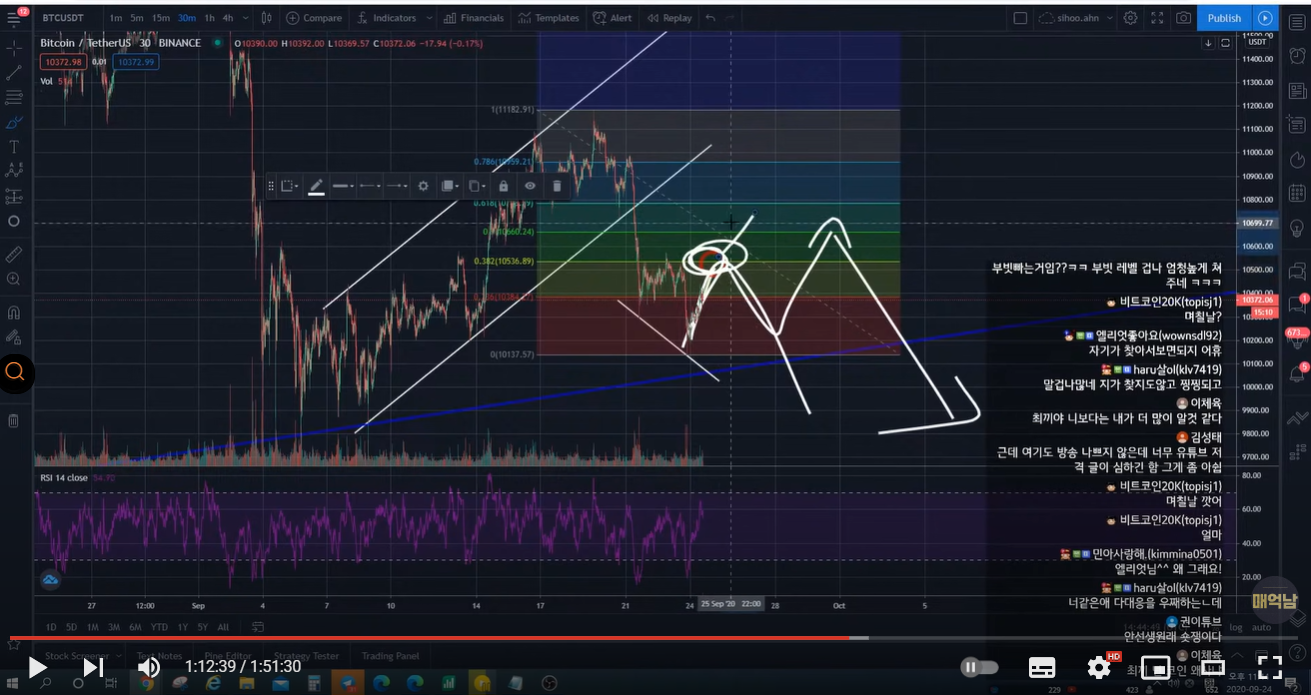Create a new Alert
Viewport: 1311px width, 695px height.
[612, 18]
